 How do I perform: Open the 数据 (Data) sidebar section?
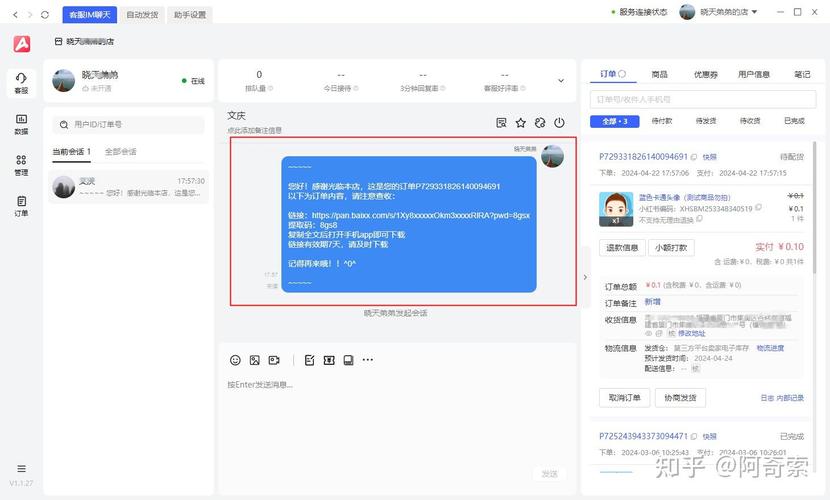point(21,124)
